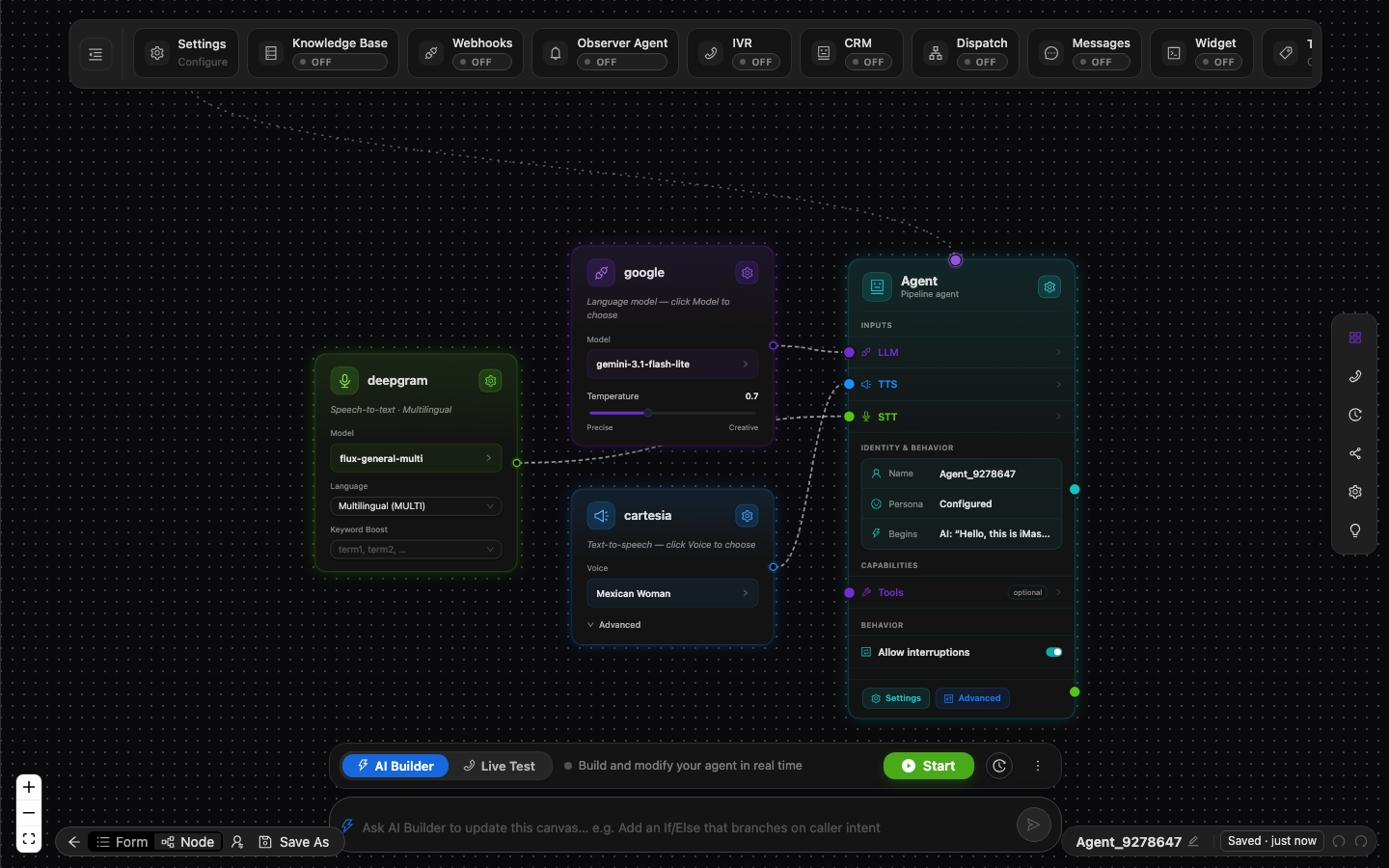
Task: Open the three-dot more options menu
Action: click(1038, 766)
